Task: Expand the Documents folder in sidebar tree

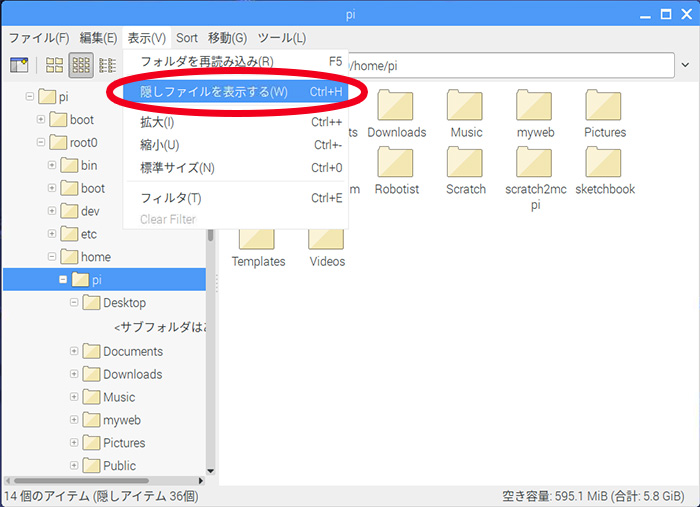Action: 74,351
